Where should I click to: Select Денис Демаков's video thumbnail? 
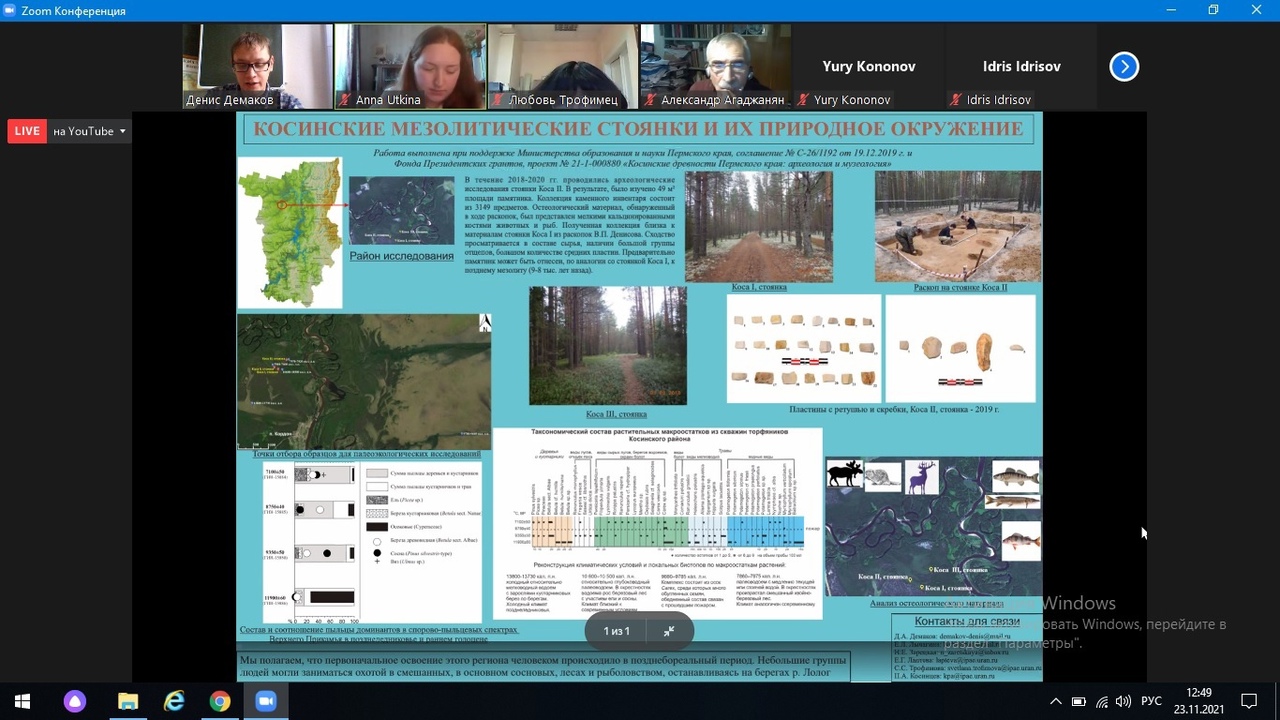[258, 66]
